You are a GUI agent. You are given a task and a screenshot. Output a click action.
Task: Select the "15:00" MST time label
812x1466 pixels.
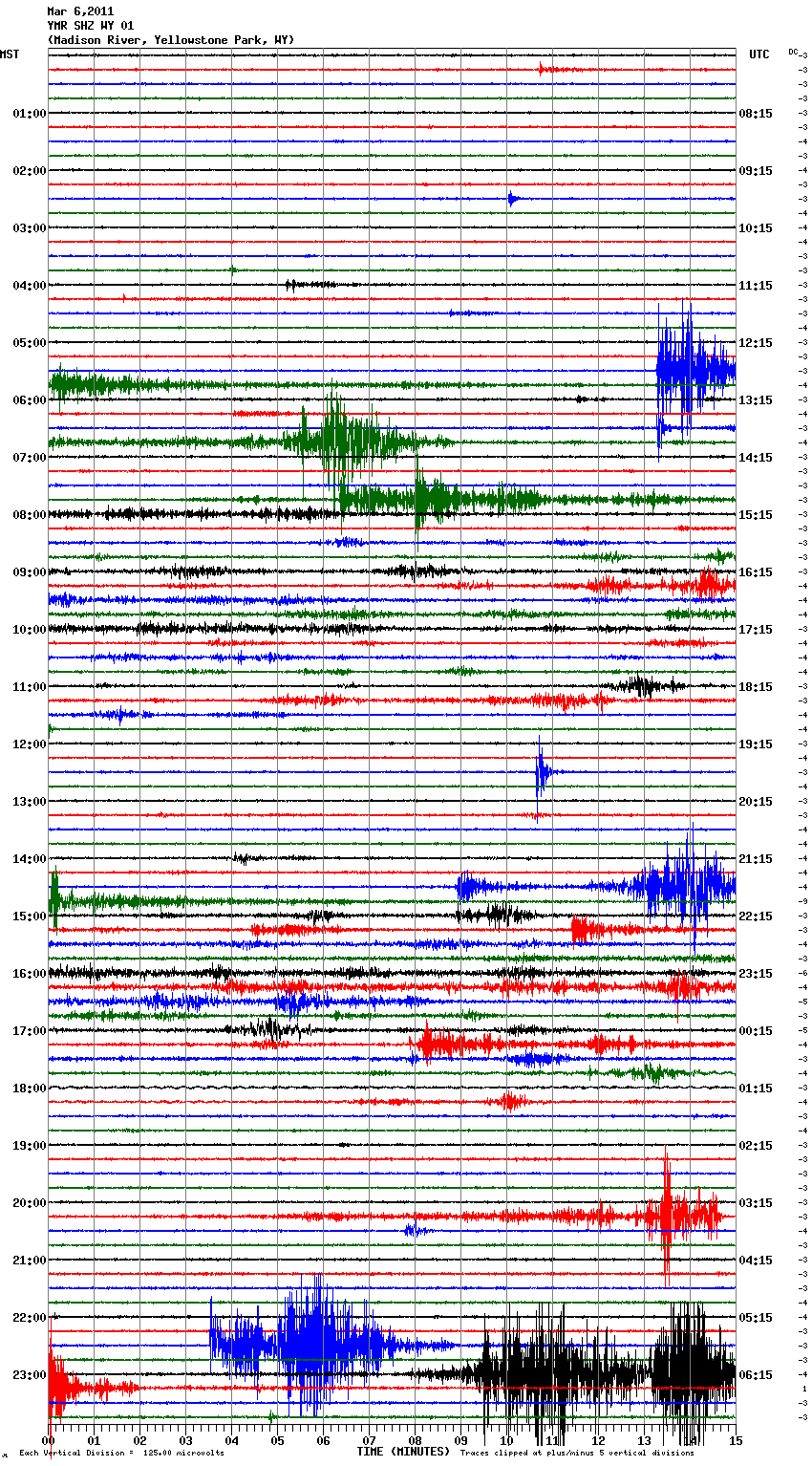tap(30, 916)
